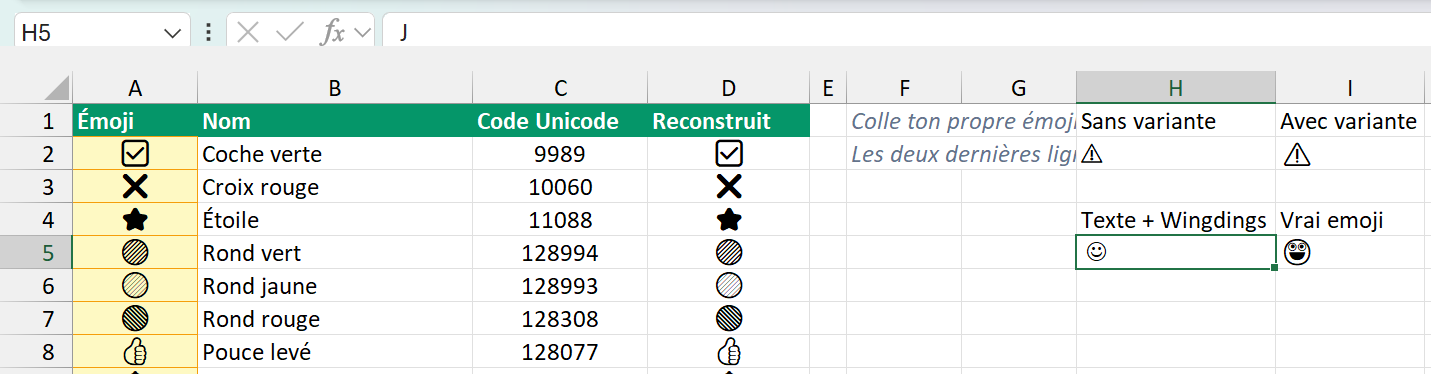The height and width of the screenshot is (374, 1431).
Task: Select the reconstructed checkbox emoji in column D
Action: (729, 154)
